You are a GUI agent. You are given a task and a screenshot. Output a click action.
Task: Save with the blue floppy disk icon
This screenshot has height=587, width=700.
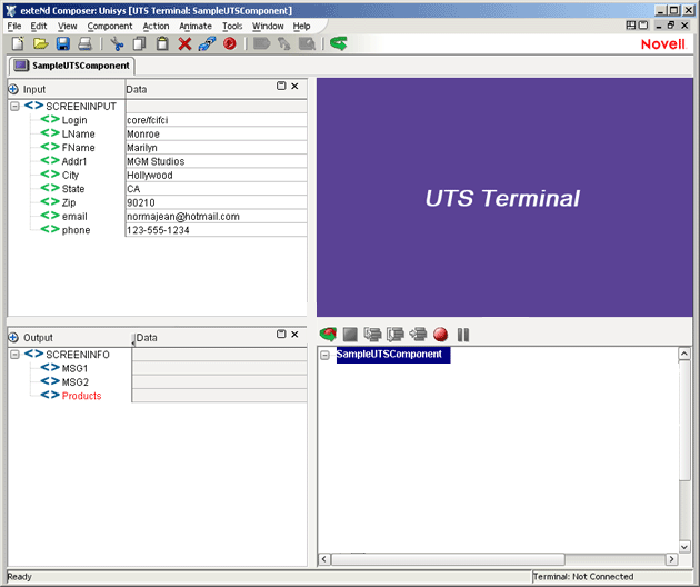[x=63, y=44]
